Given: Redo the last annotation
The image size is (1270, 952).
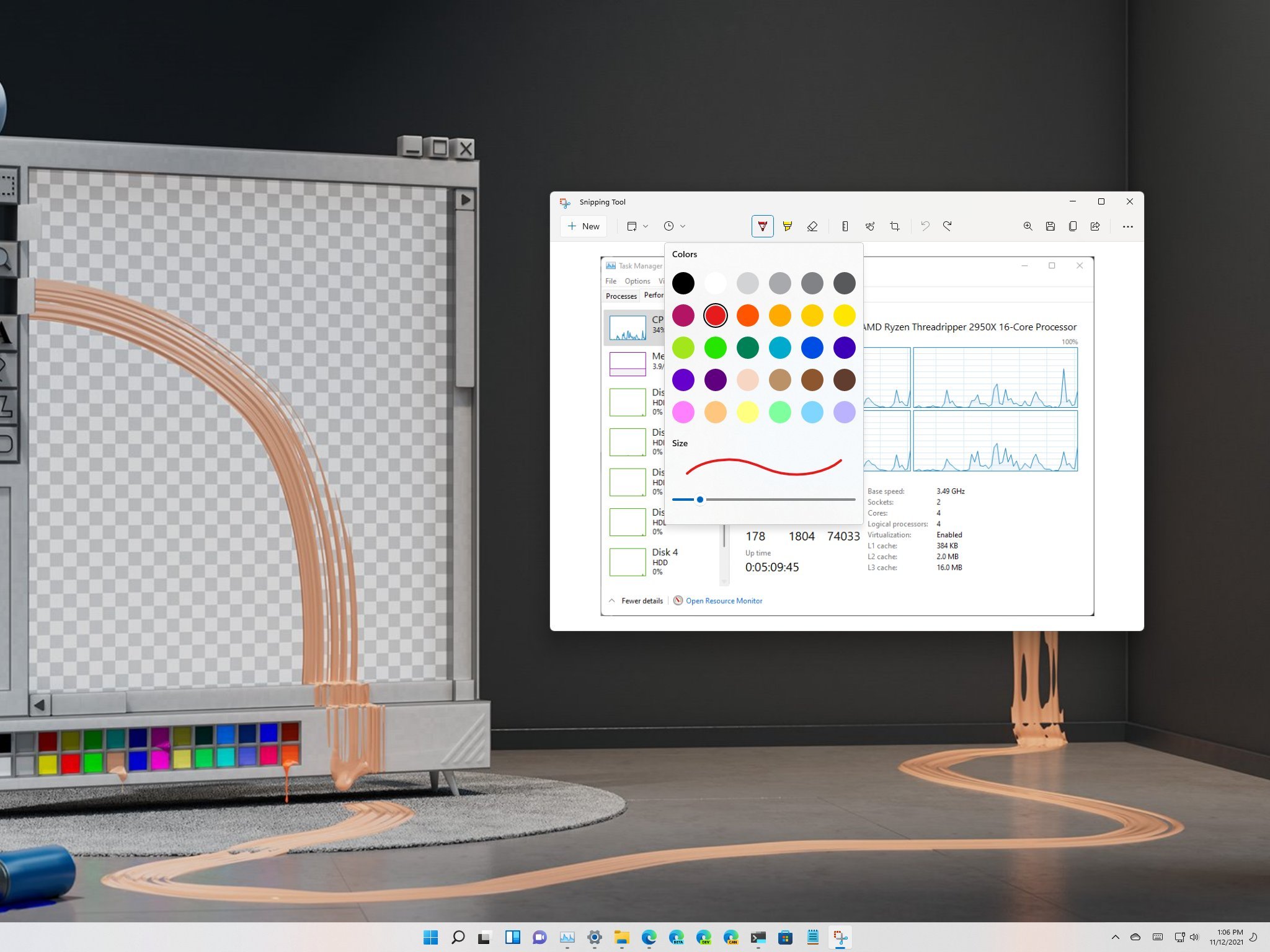Looking at the screenshot, I should pos(948,226).
